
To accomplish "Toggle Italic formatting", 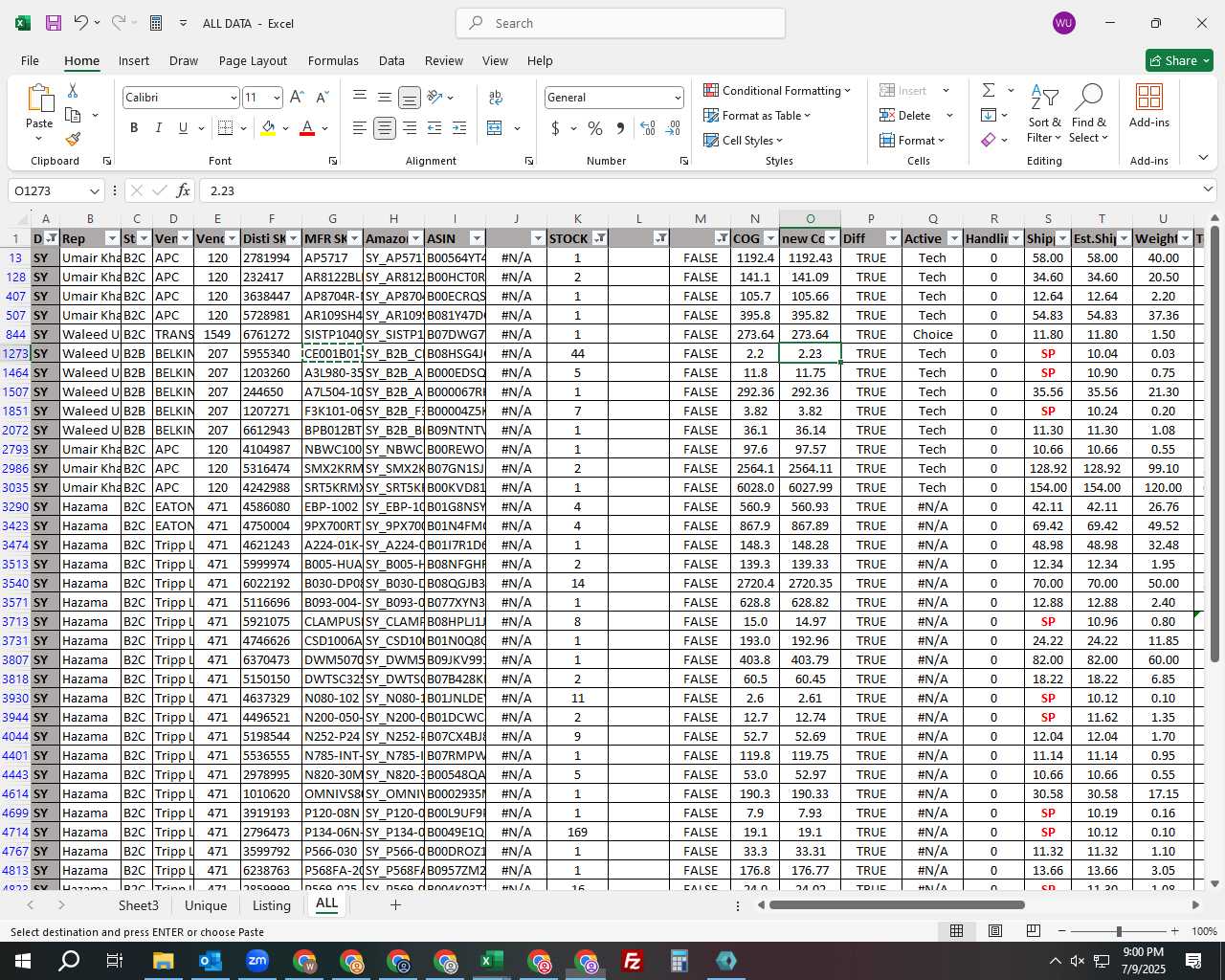I will 158,128.
